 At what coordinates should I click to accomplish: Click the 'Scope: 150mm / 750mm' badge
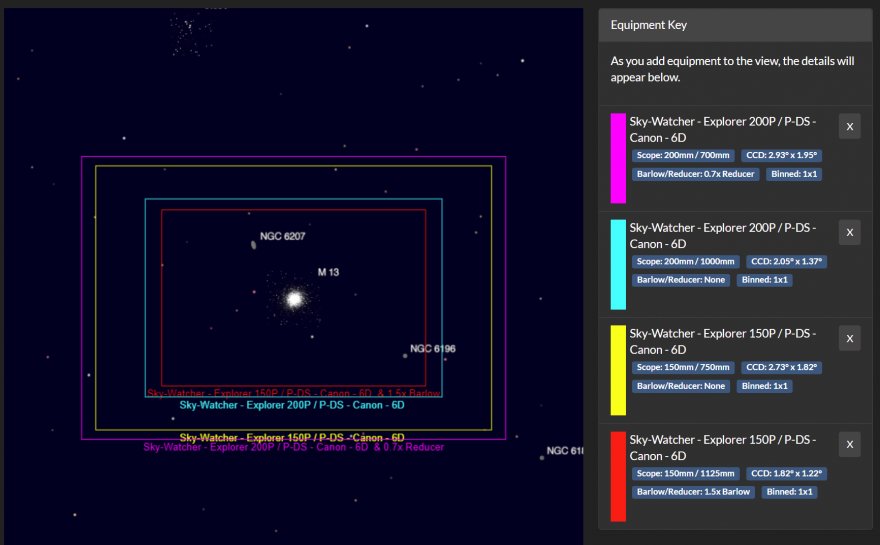click(683, 368)
